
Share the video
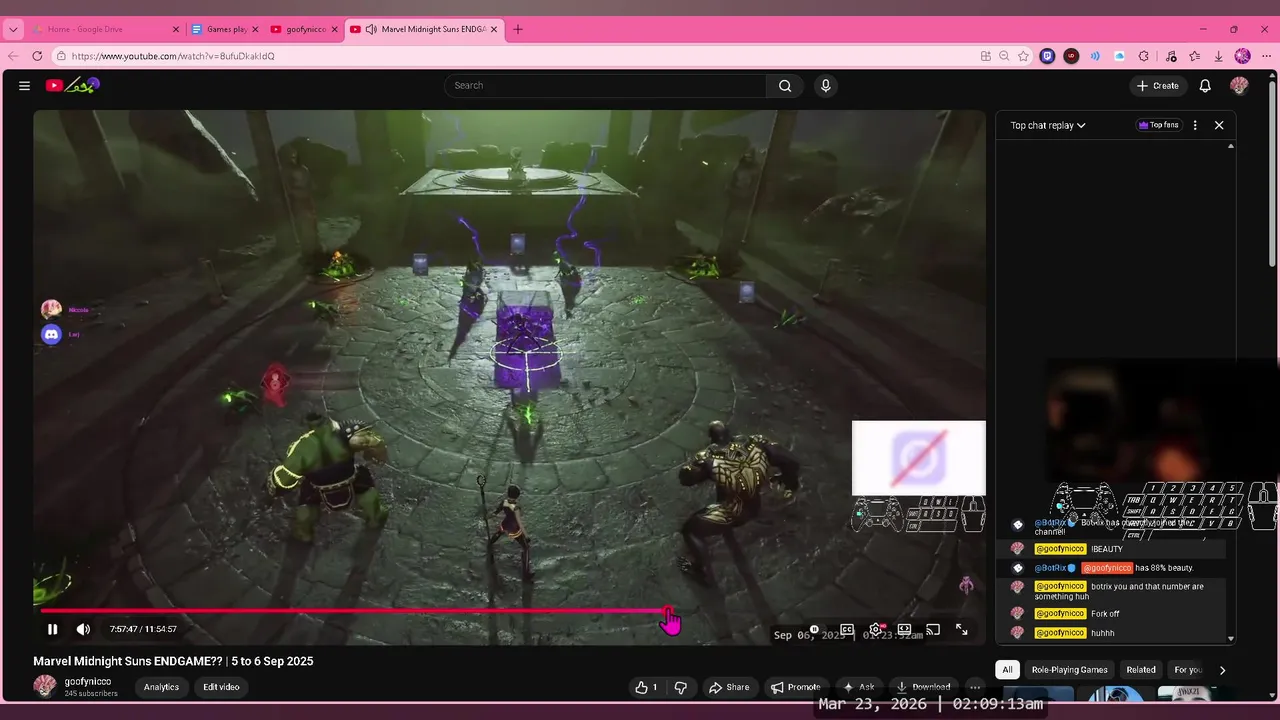(x=728, y=687)
